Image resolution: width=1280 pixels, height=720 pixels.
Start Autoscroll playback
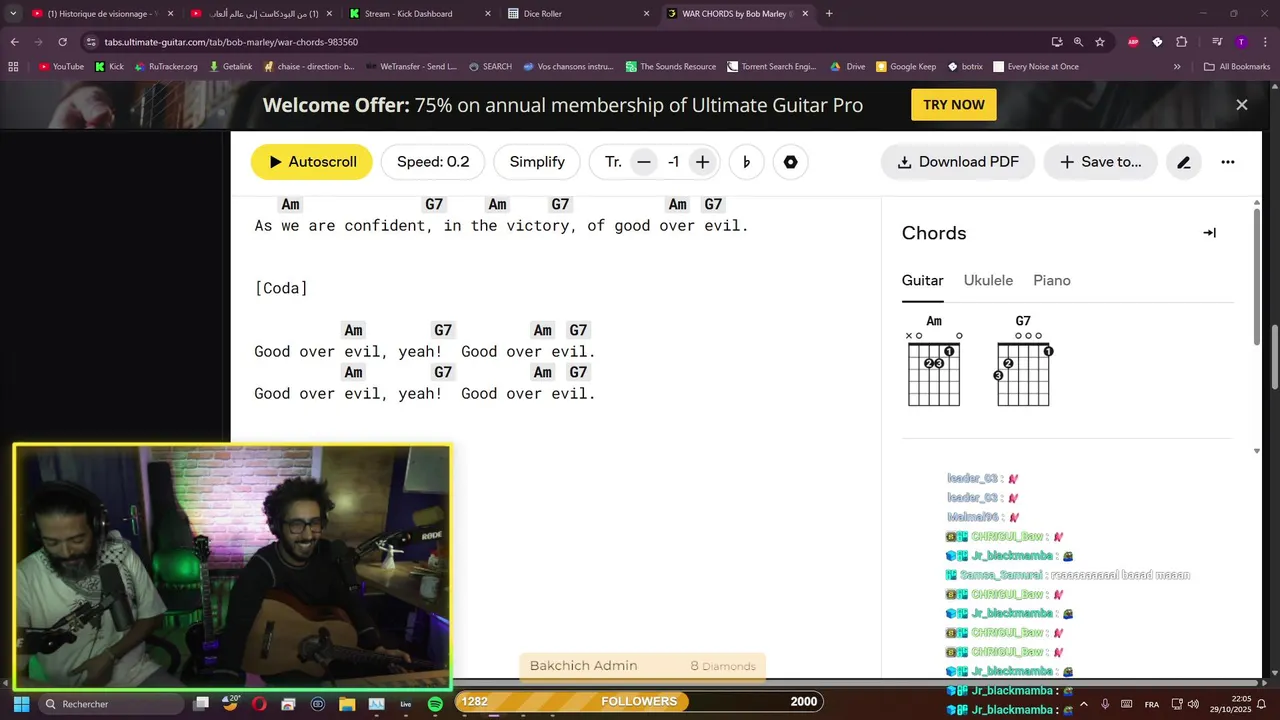[311, 162]
